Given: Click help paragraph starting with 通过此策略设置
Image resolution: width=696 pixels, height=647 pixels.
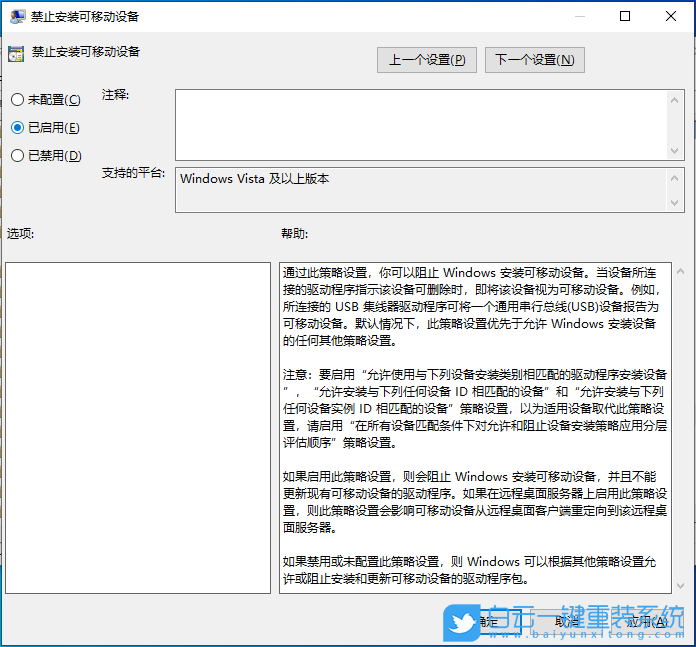Looking at the screenshot, I should [471, 307].
